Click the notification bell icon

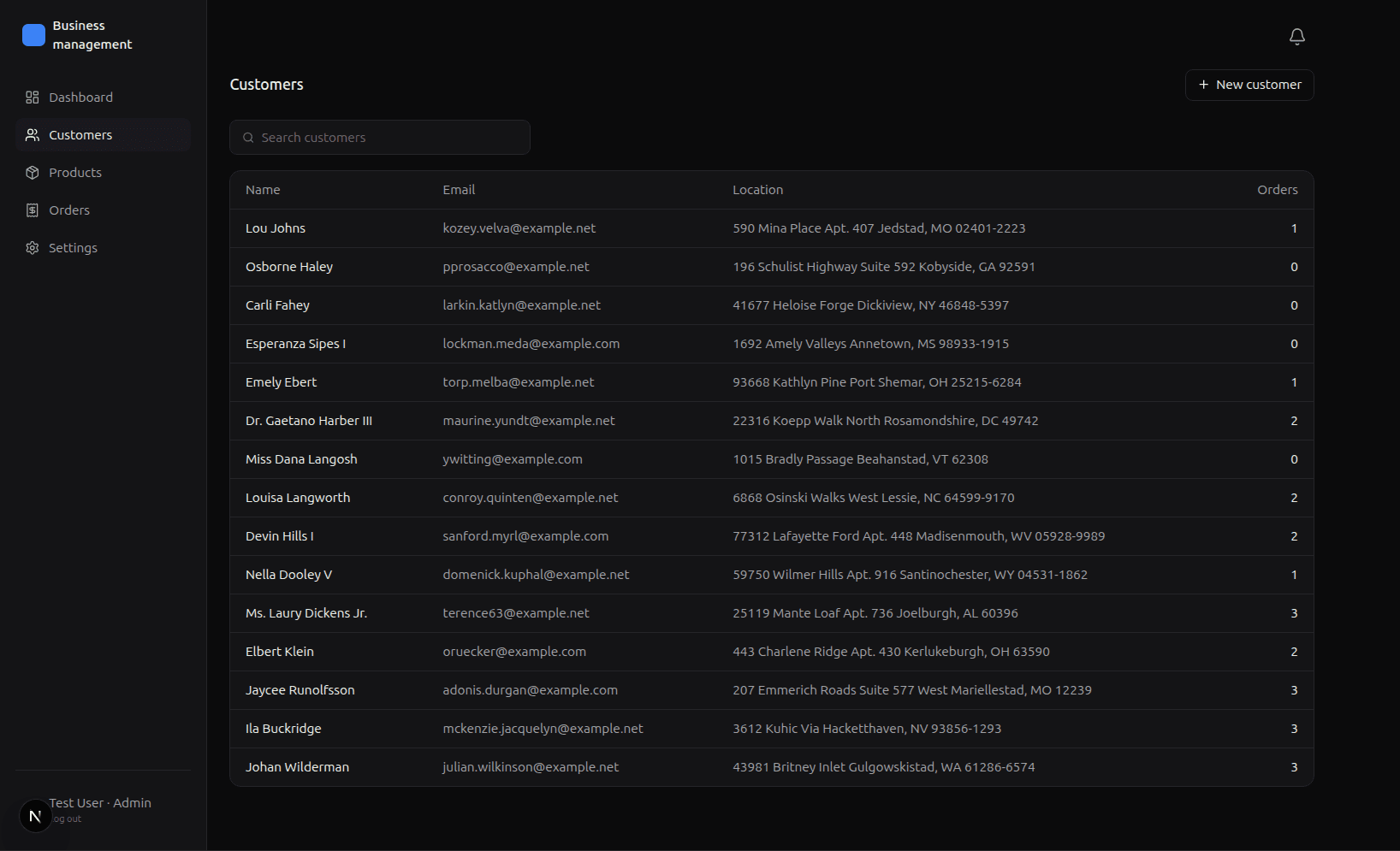(1296, 36)
